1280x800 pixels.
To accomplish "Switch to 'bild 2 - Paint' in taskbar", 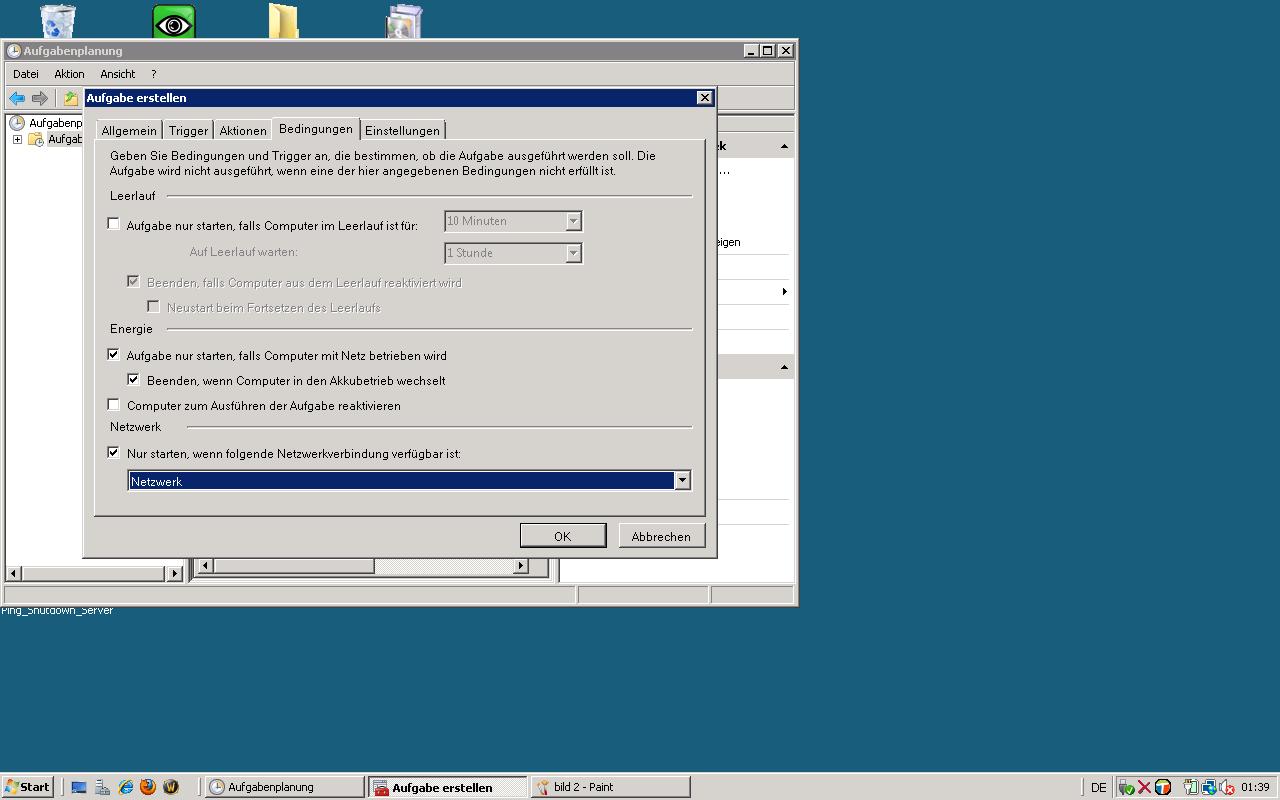I will [x=610, y=787].
